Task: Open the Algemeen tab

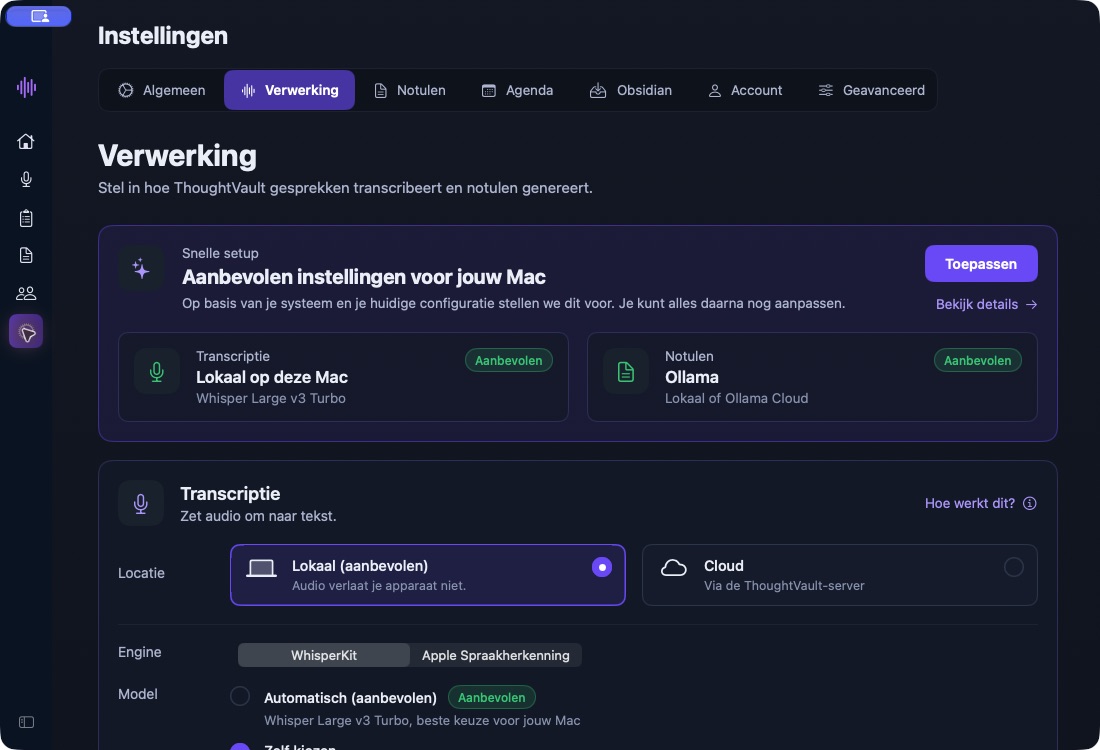Action: 162,90
